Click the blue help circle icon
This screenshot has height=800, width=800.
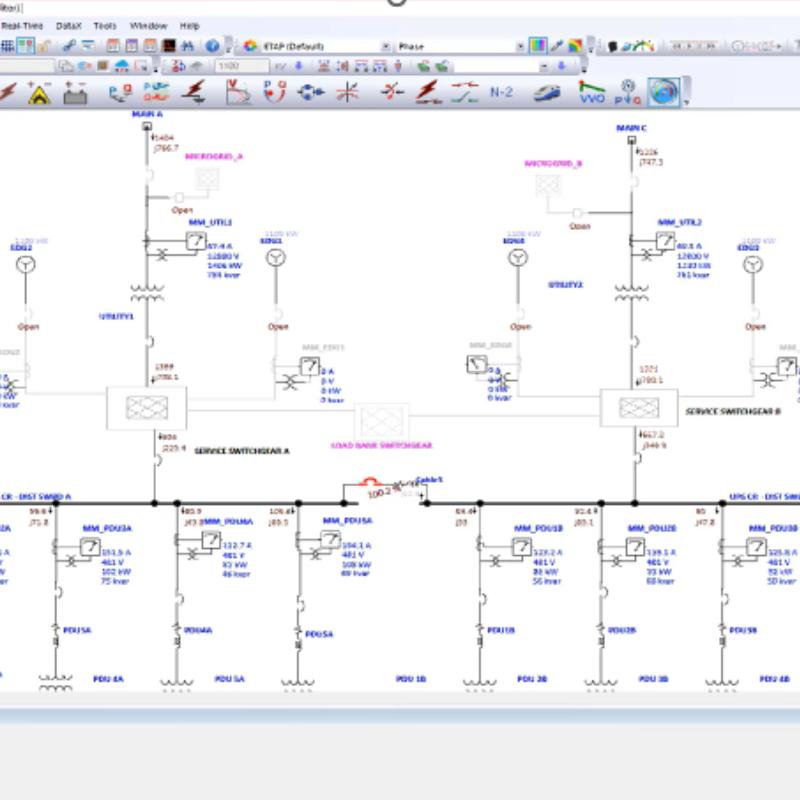tap(212, 46)
